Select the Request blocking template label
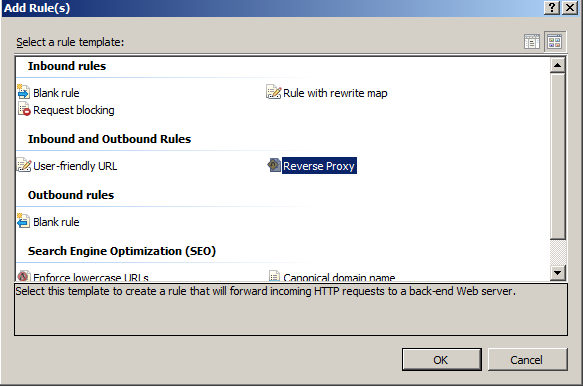583x387 pixels. [74, 110]
